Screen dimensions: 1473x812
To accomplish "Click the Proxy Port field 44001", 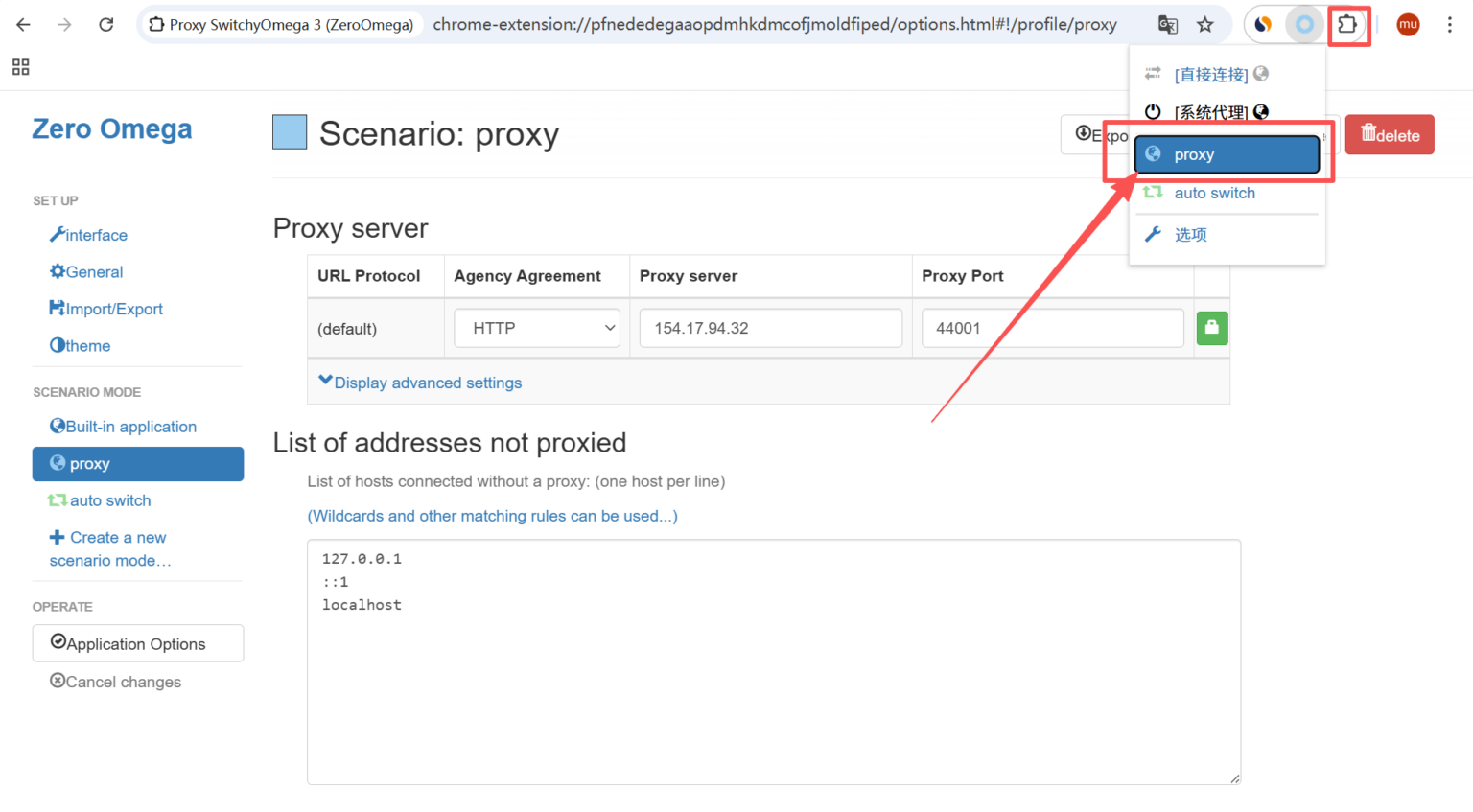I will click(1052, 328).
